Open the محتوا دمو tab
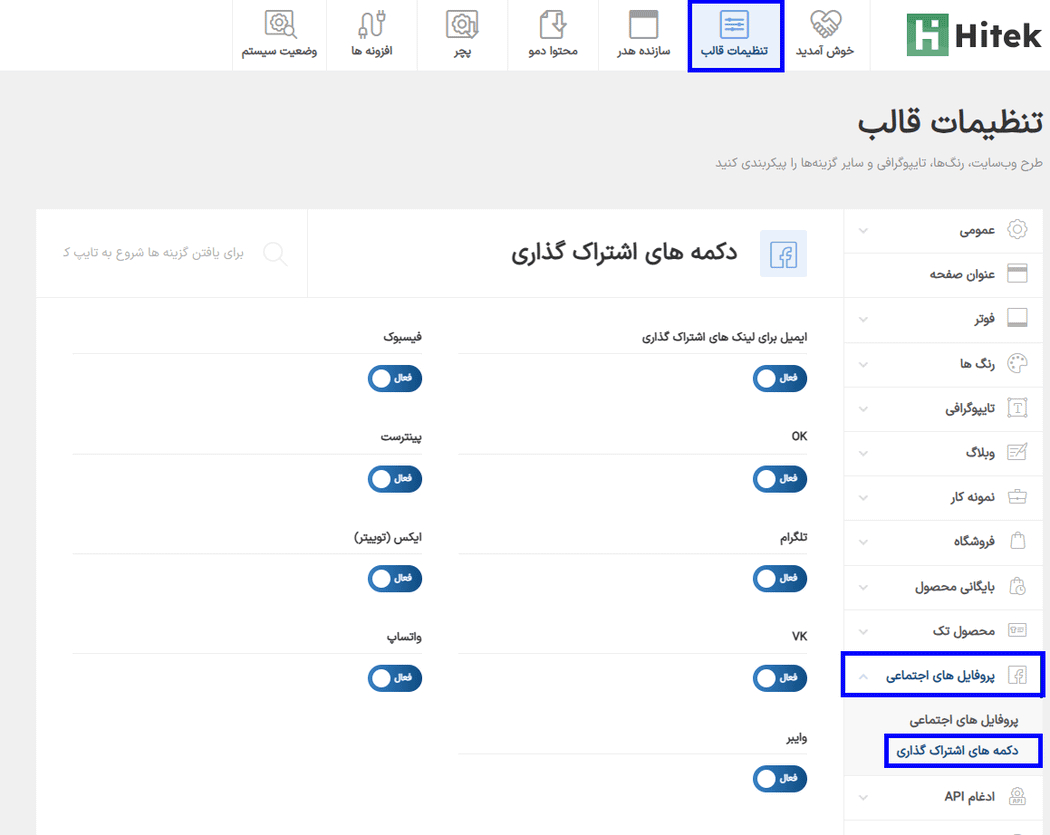Image resolution: width=1050 pixels, height=835 pixels. pos(553,35)
